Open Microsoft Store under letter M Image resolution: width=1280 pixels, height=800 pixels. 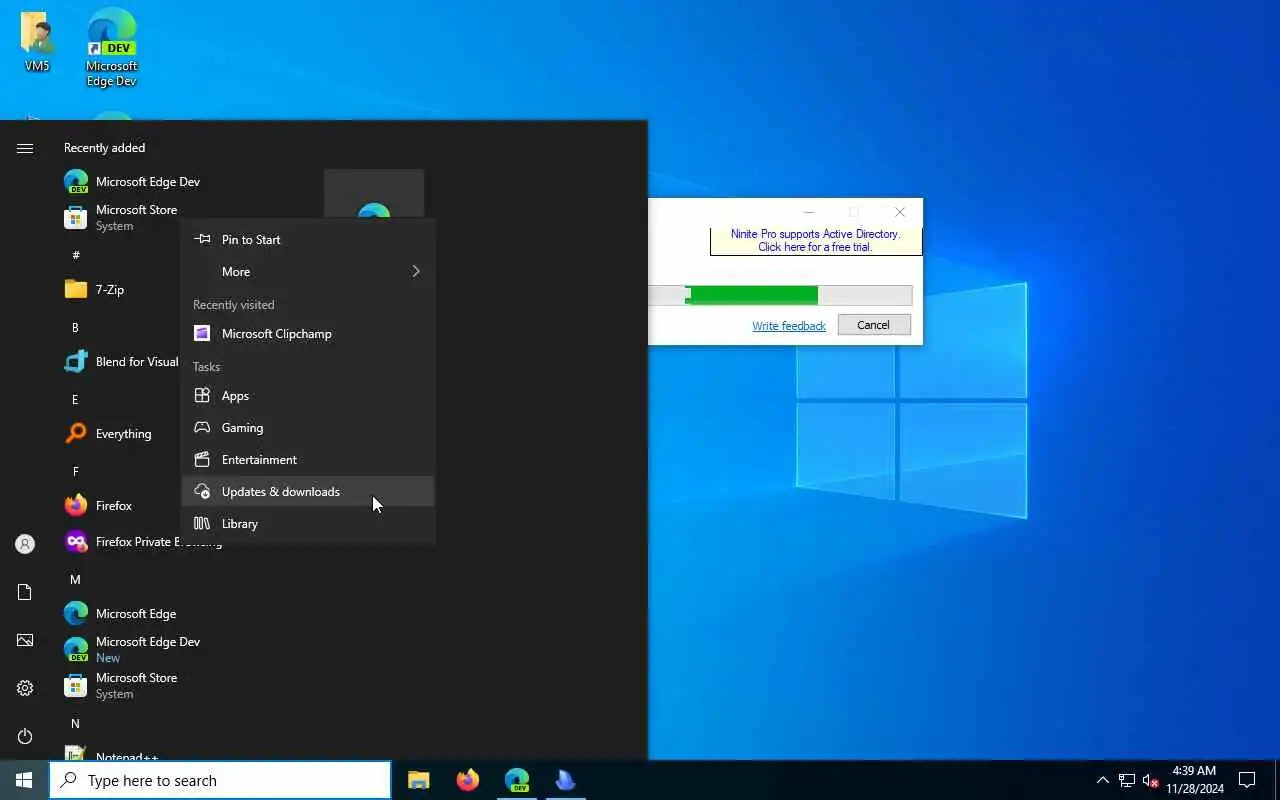point(120,686)
